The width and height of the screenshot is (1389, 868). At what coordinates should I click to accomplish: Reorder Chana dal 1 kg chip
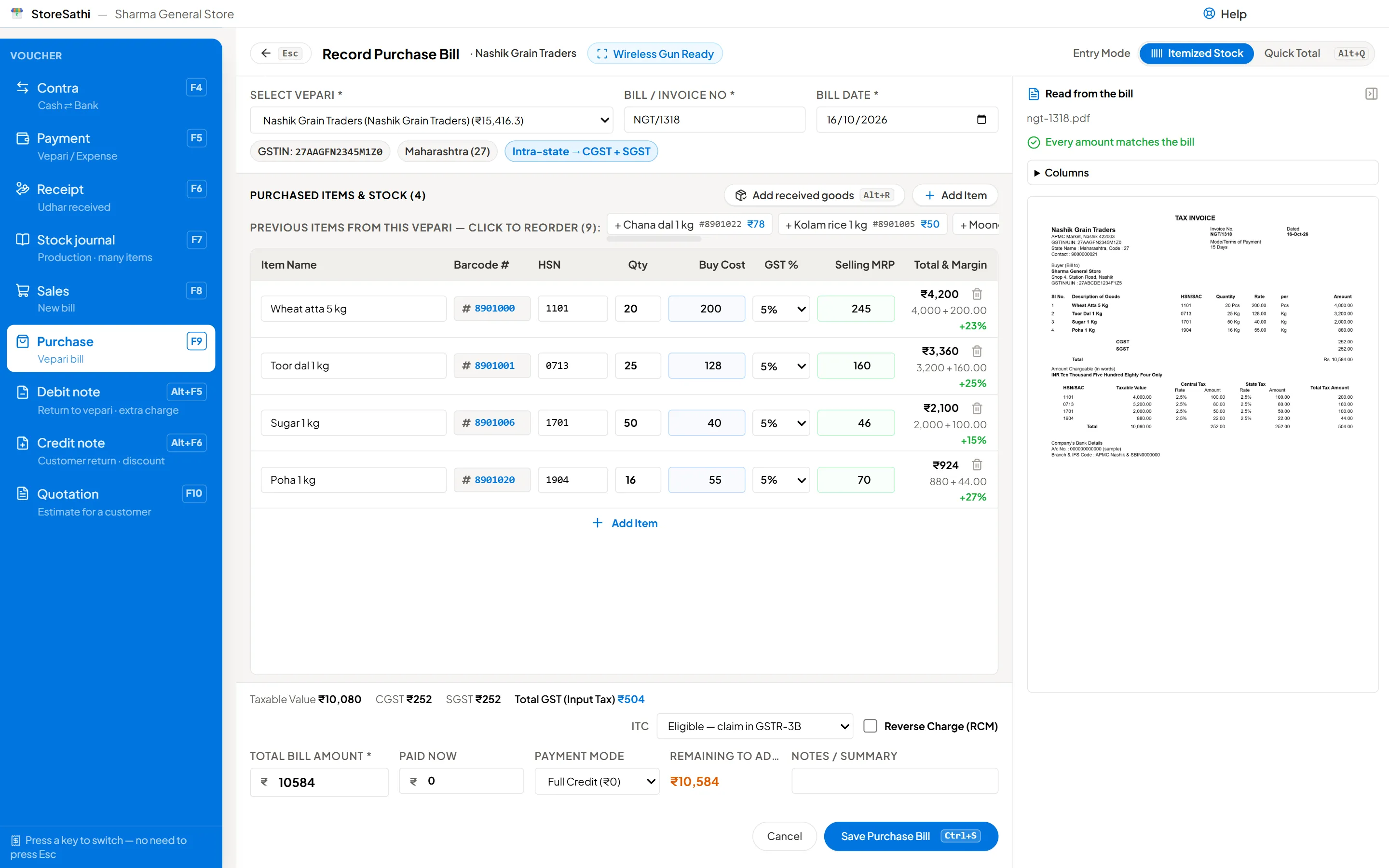click(x=689, y=224)
